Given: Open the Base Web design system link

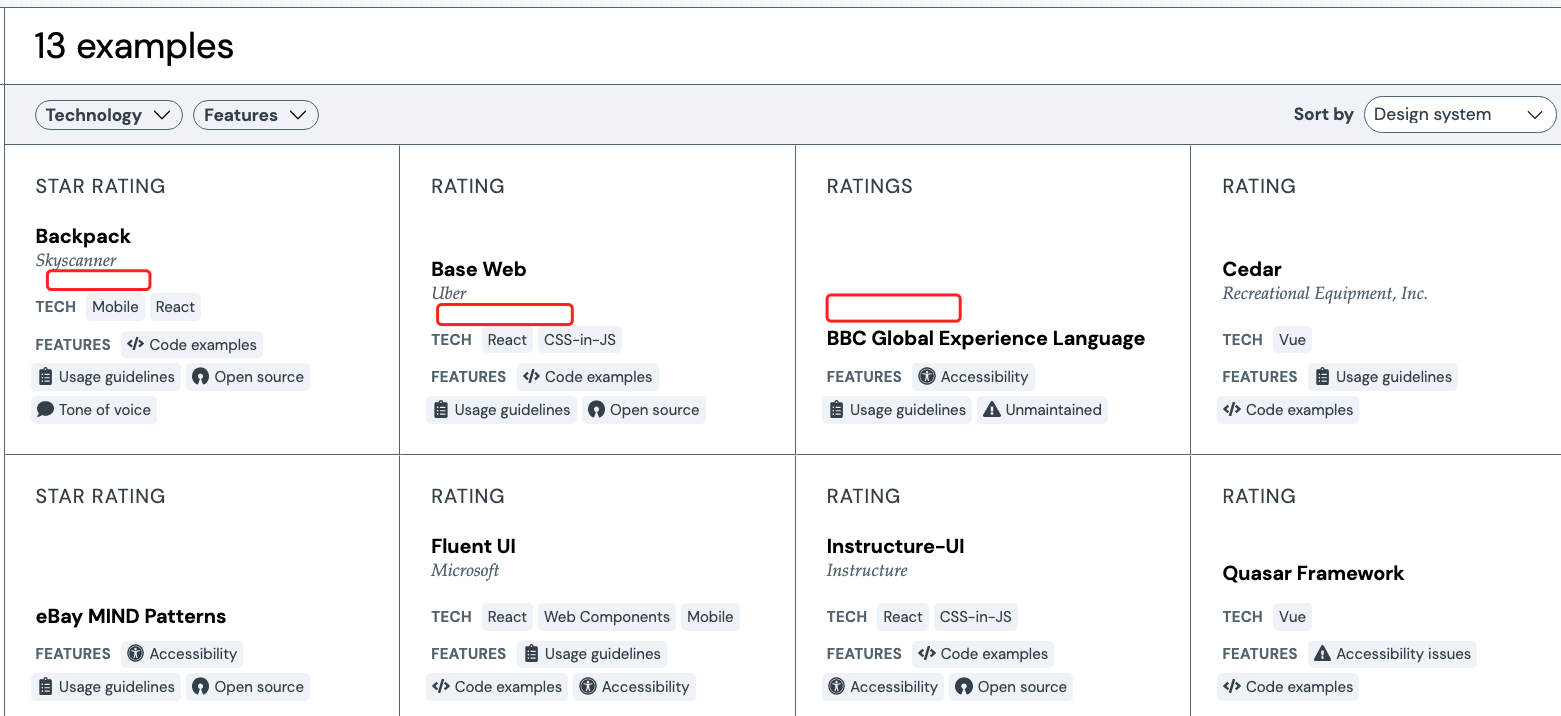Looking at the screenshot, I should (x=478, y=269).
